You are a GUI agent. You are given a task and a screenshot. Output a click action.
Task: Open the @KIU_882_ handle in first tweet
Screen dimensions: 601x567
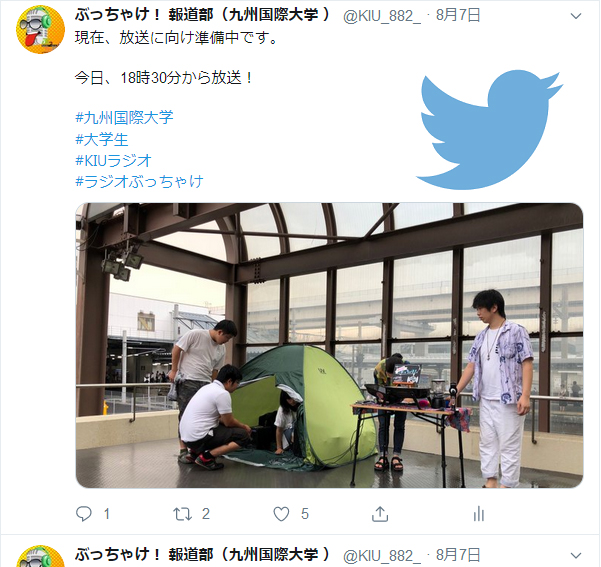pyautogui.click(x=382, y=16)
